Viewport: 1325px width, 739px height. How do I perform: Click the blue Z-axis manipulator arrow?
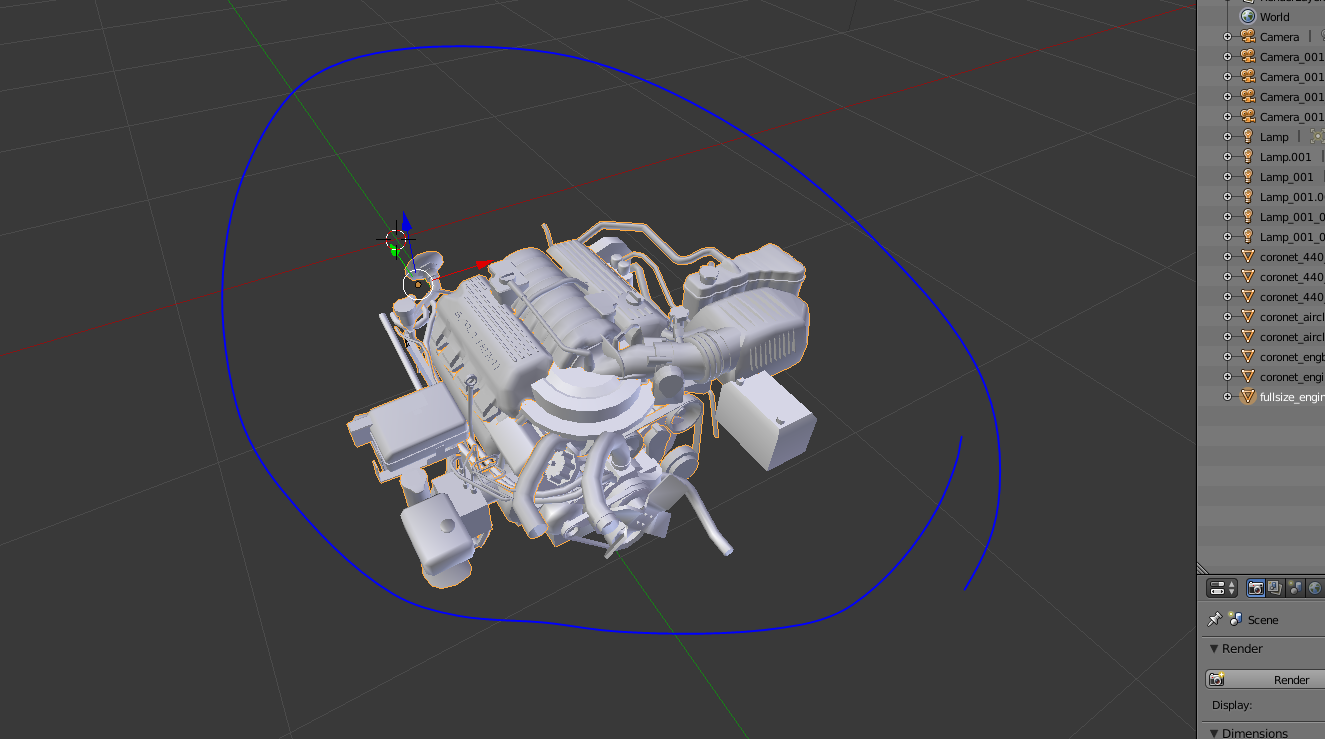click(x=406, y=223)
